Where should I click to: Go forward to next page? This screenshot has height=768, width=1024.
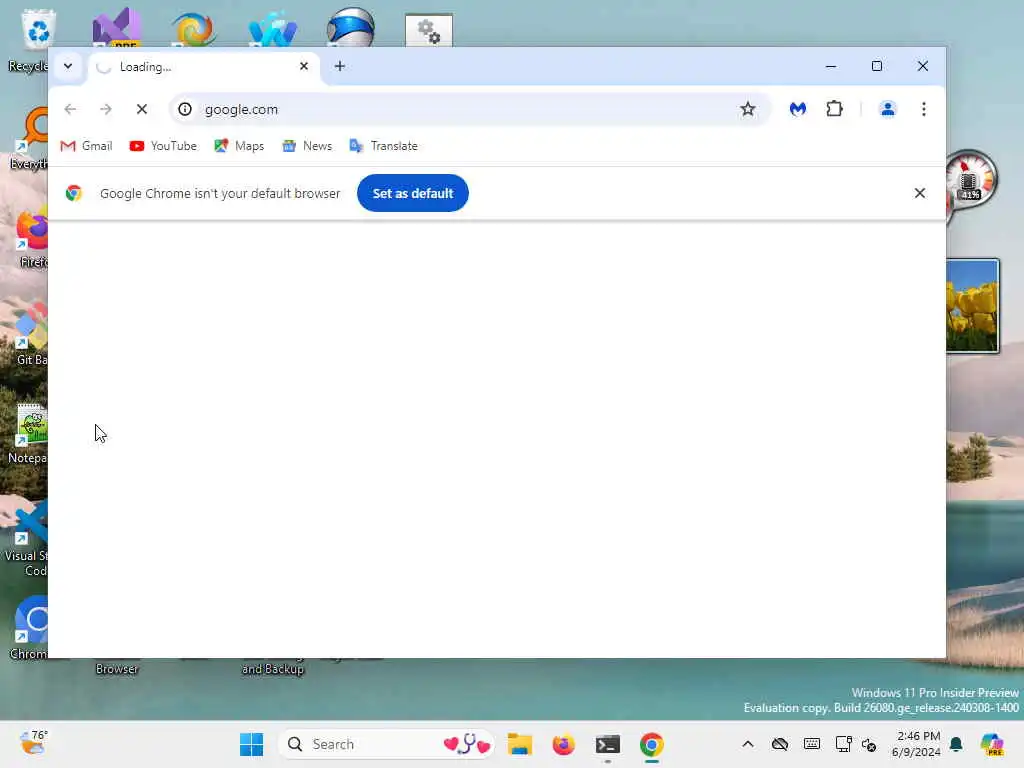click(106, 109)
